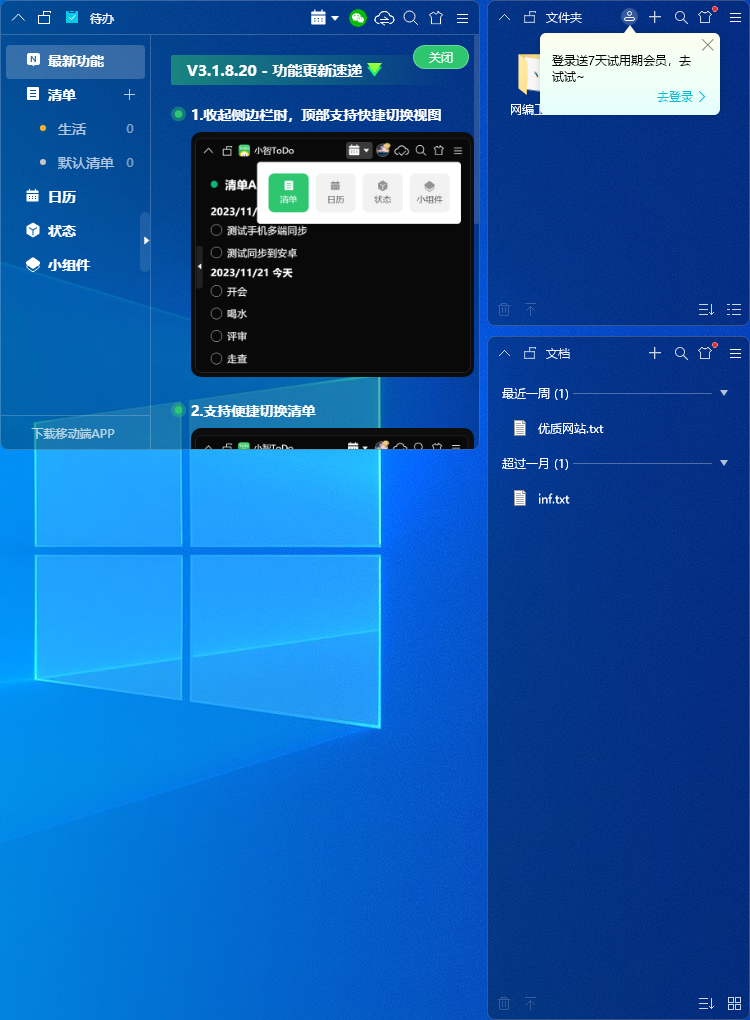Search within the 文件夹 widget
The height and width of the screenshot is (1020, 750).
pos(681,18)
